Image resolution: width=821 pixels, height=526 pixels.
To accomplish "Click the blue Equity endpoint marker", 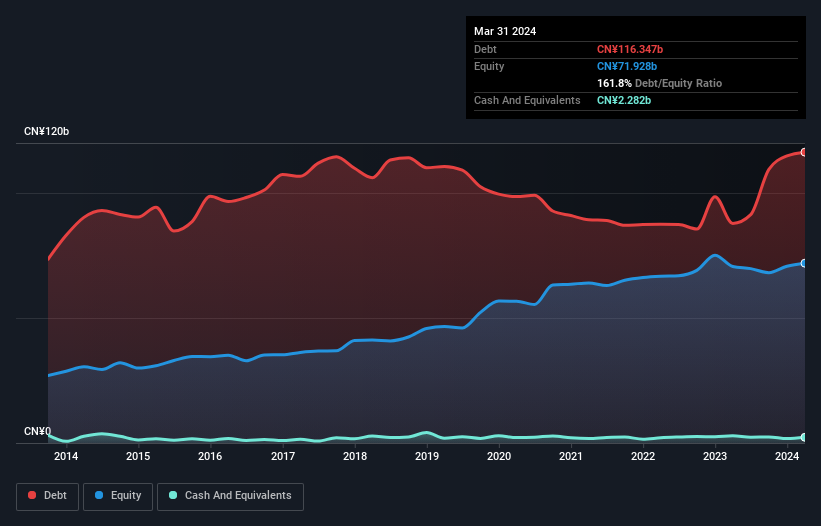I will coord(804,263).
